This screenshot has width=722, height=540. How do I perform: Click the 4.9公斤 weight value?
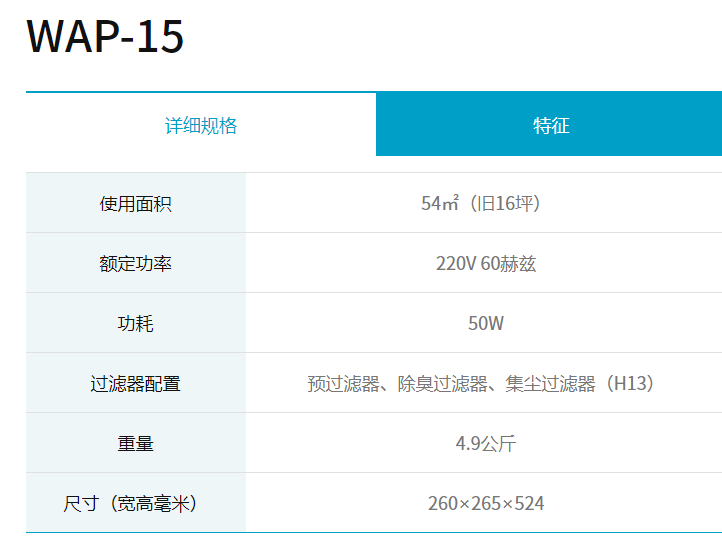pos(486,443)
